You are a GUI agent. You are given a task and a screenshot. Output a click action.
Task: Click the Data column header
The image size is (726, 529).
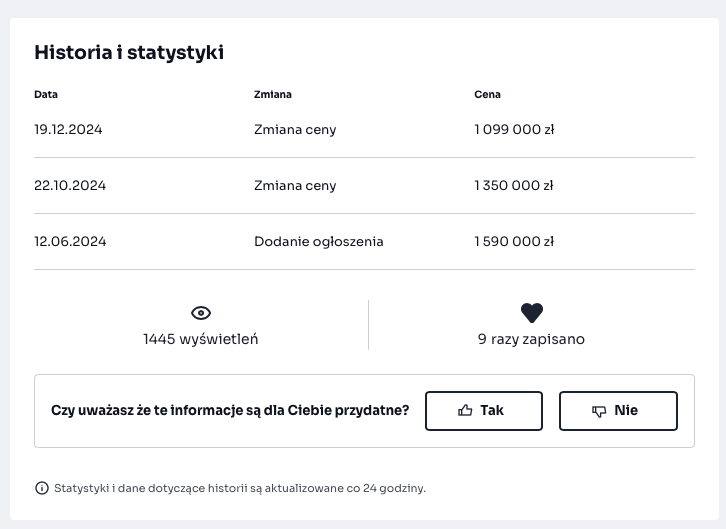click(x=46, y=95)
